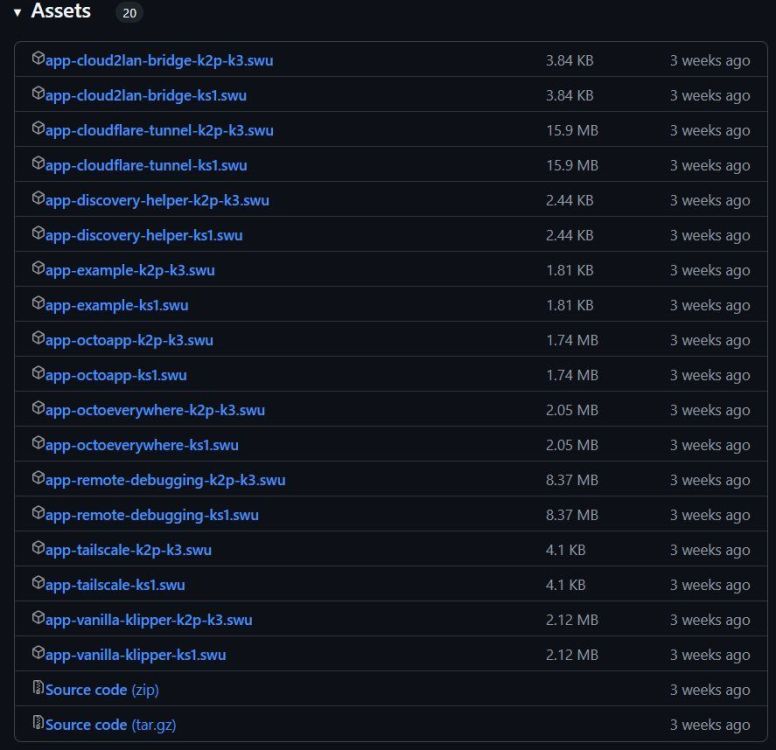Download app-octoapp-ks1.swu asset
The height and width of the screenshot is (750, 776).
[x=116, y=375]
